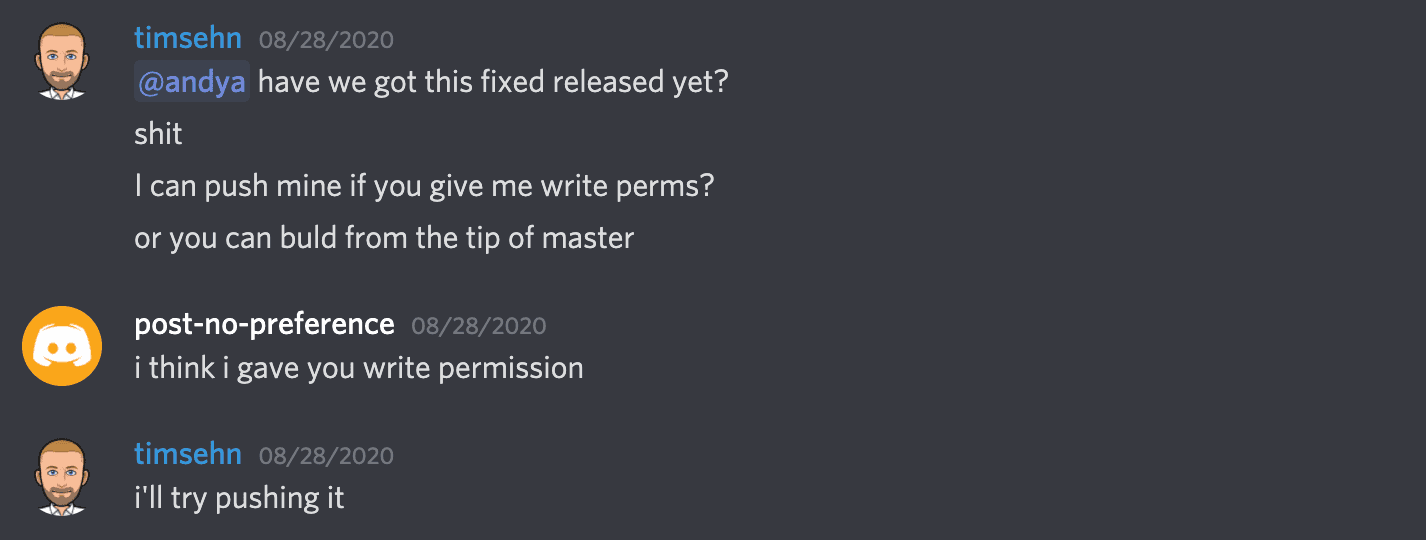Image resolution: width=1426 pixels, height=540 pixels.
Task: Click the timestamp on timsehn's last message
Action: (x=326, y=456)
